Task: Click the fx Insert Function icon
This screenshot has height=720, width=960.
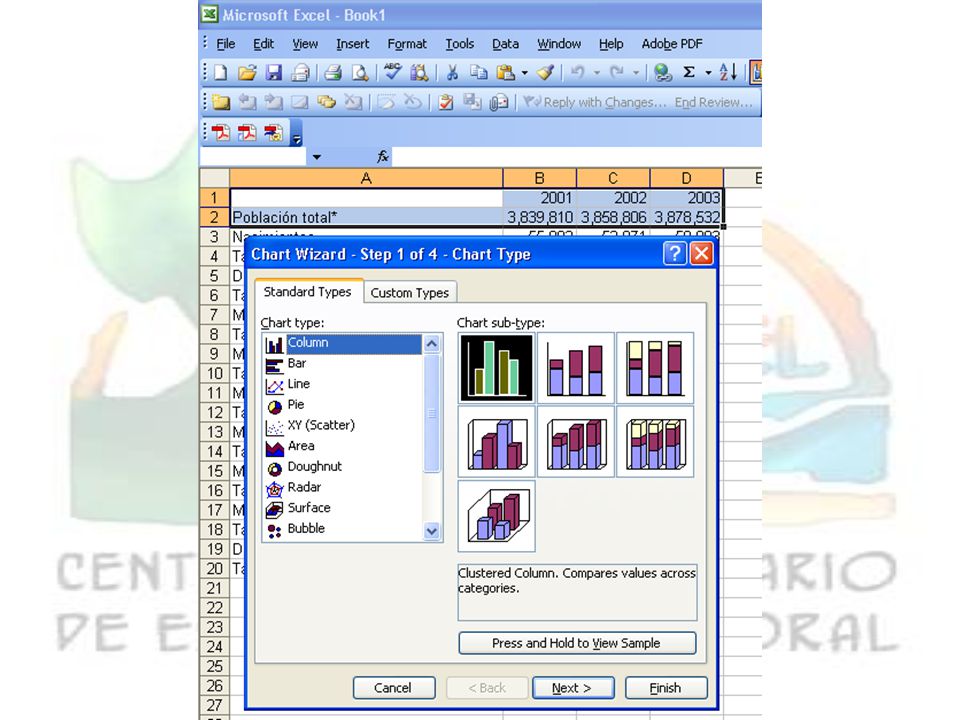Action: point(383,157)
